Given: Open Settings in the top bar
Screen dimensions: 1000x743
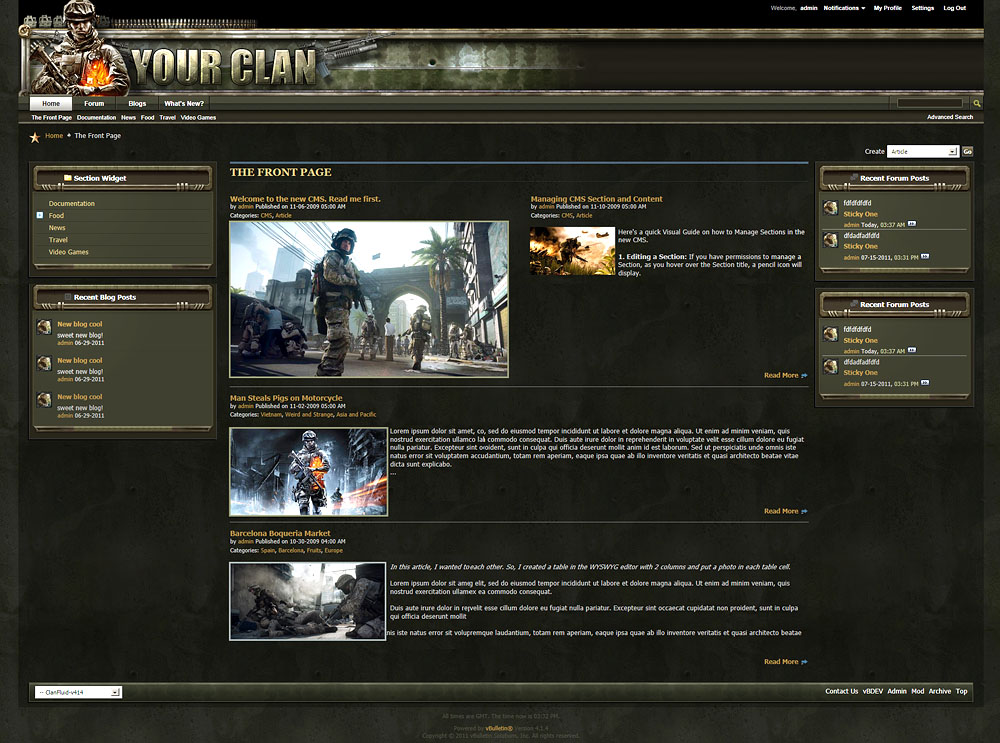Looking at the screenshot, I should (922, 8).
